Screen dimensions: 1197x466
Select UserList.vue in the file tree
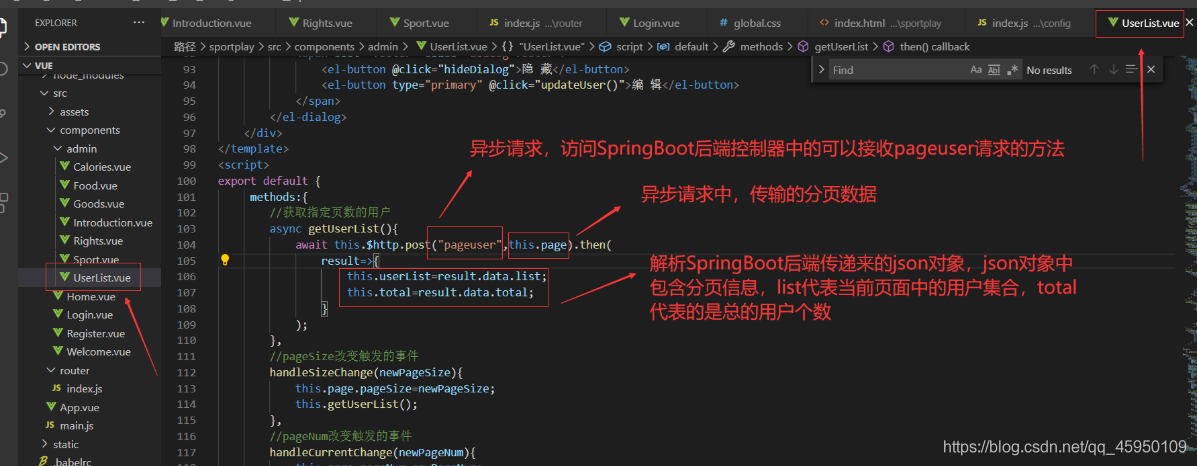coord(94,278)
